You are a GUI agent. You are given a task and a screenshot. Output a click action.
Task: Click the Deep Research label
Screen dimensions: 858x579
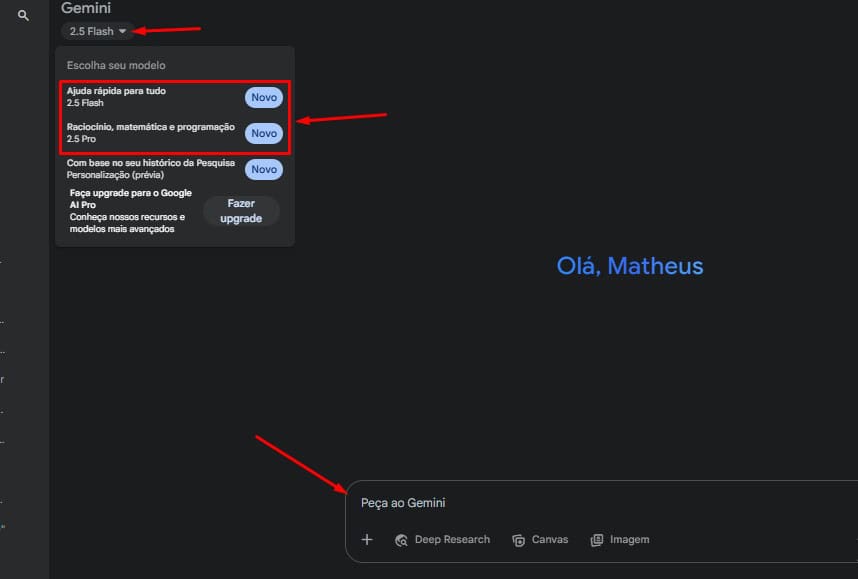[x=452, y=540]
